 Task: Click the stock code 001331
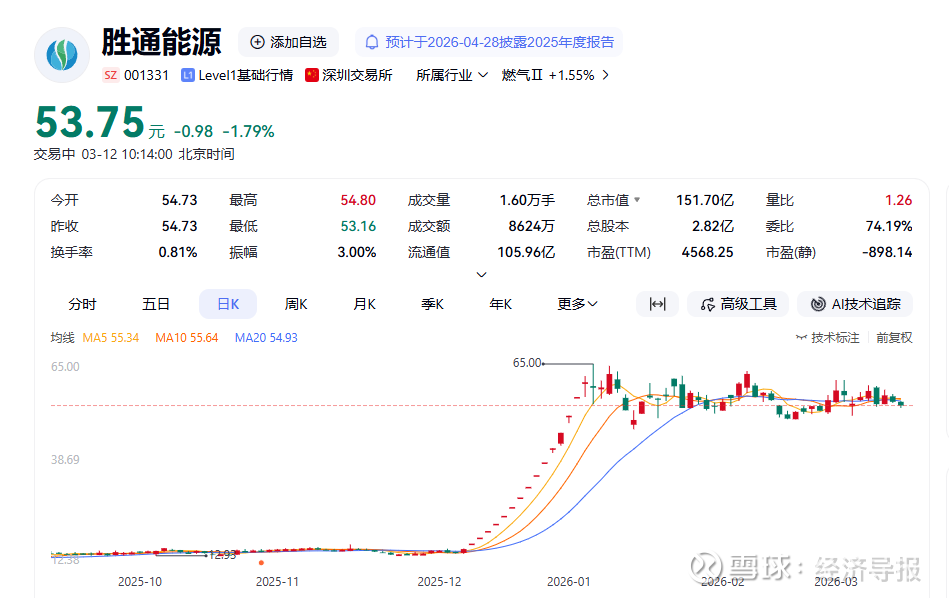[146, 75]
